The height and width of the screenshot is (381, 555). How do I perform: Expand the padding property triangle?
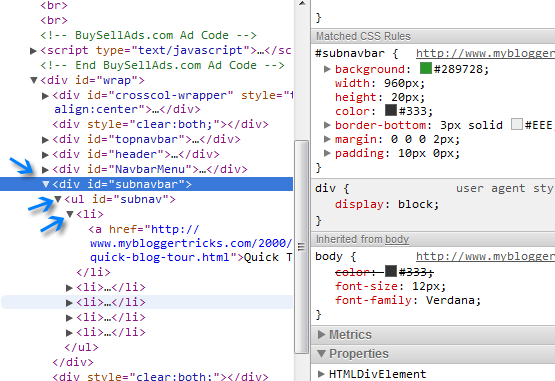tap(327, 153)
